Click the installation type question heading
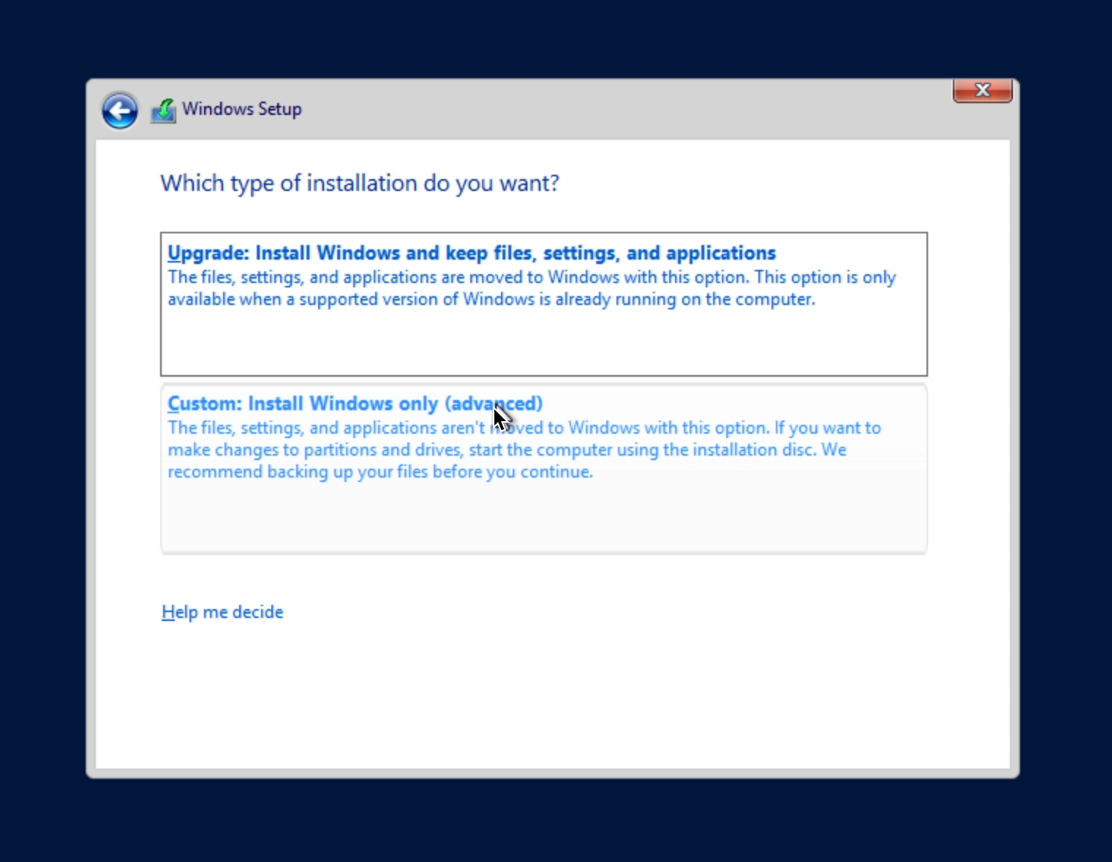1112x862 pixels. pos(359,183)
